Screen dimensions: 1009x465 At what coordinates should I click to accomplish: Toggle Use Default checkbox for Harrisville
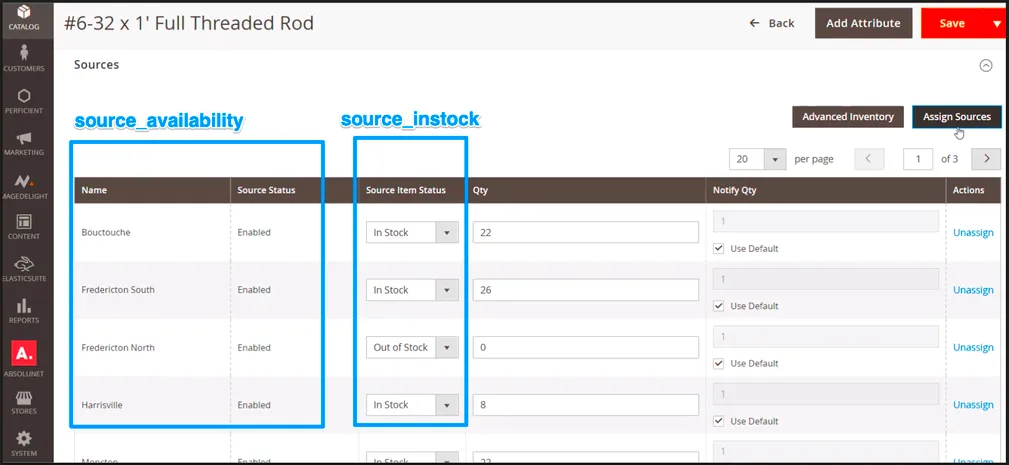click(719, 421)
